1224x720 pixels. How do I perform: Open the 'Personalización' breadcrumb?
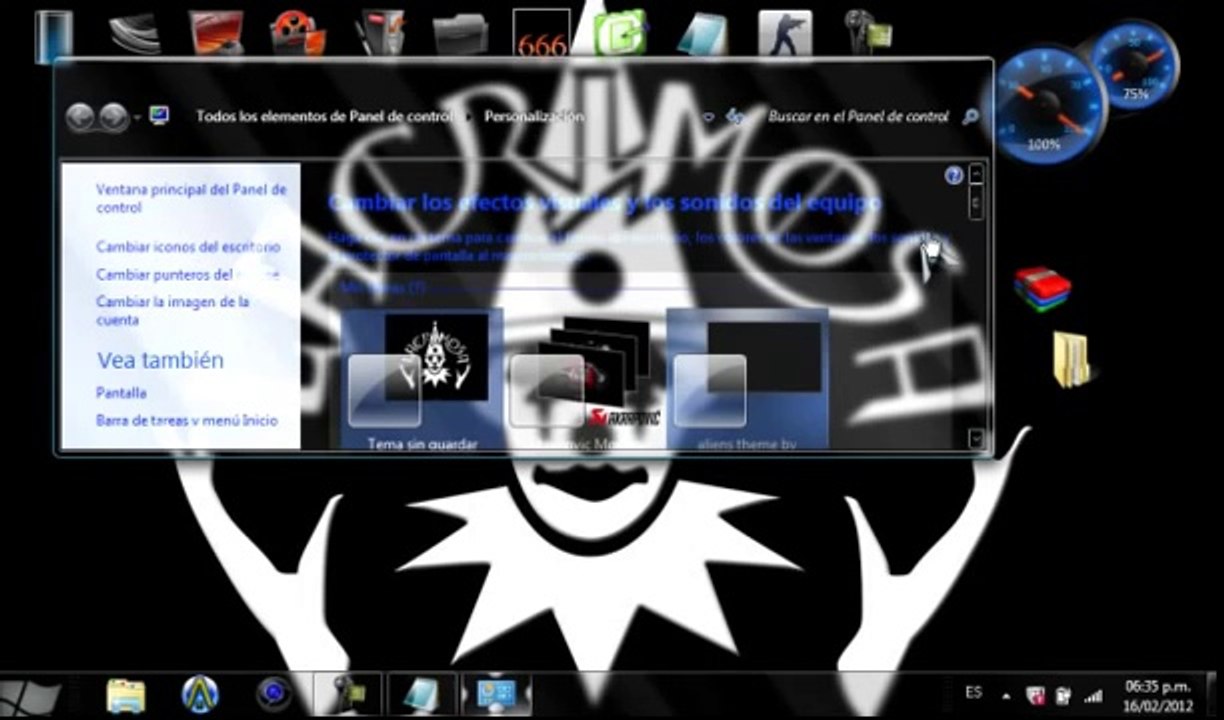pos(533,116)
